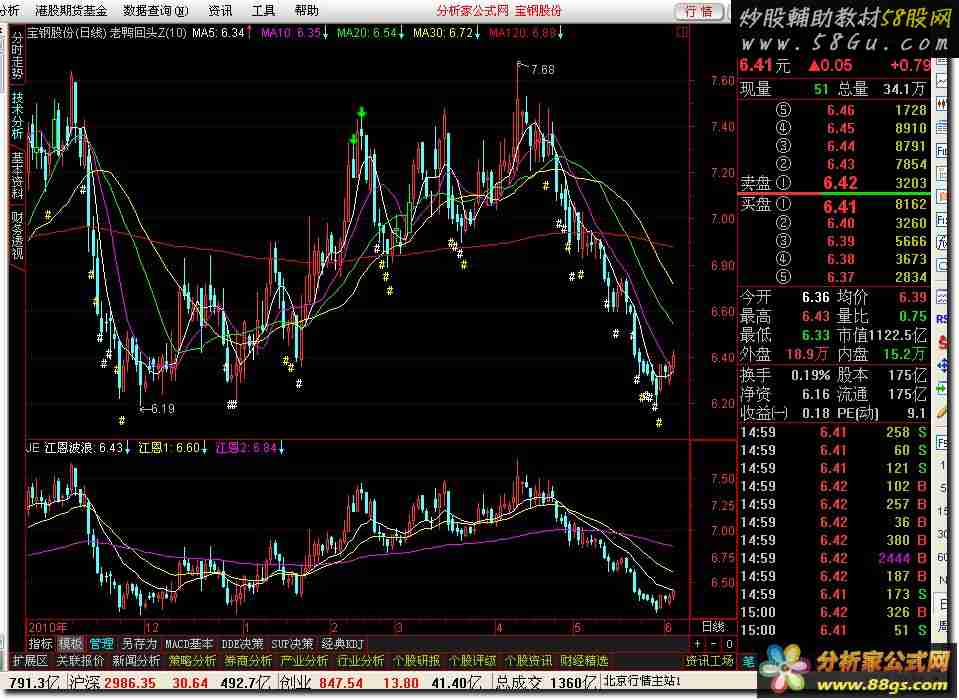Click the 另存为 button below the chart
This screenshot has width=959, height=700.
tap(138, 643)
